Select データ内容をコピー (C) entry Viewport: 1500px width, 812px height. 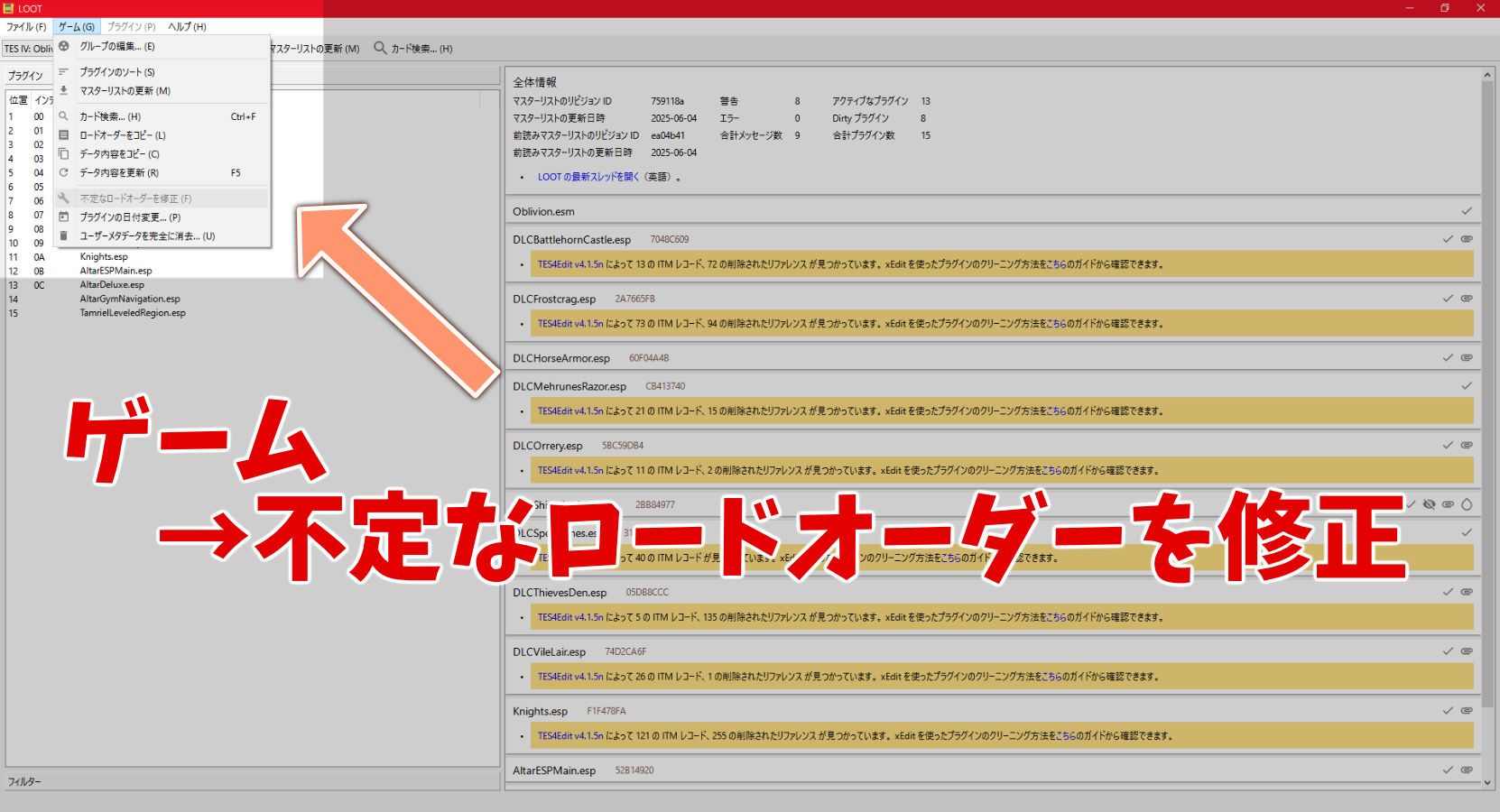point(162,153)
